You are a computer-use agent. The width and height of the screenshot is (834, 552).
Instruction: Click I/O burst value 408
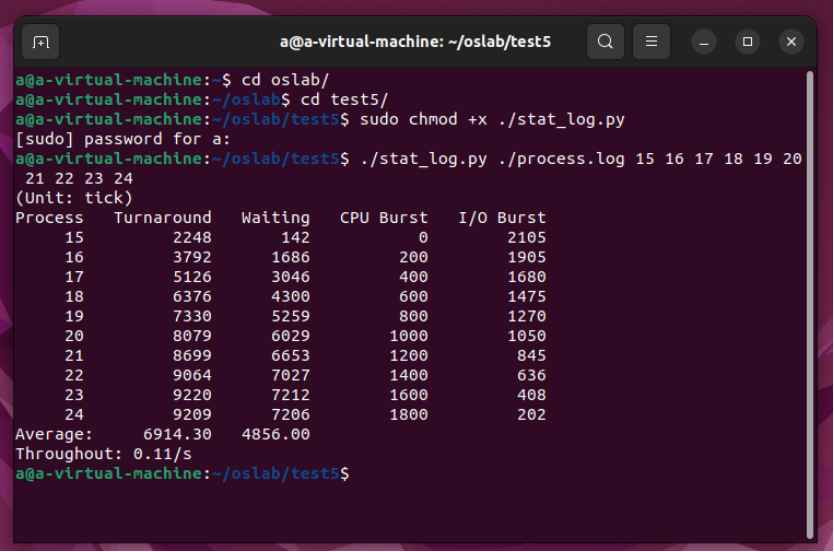(531, 395)
